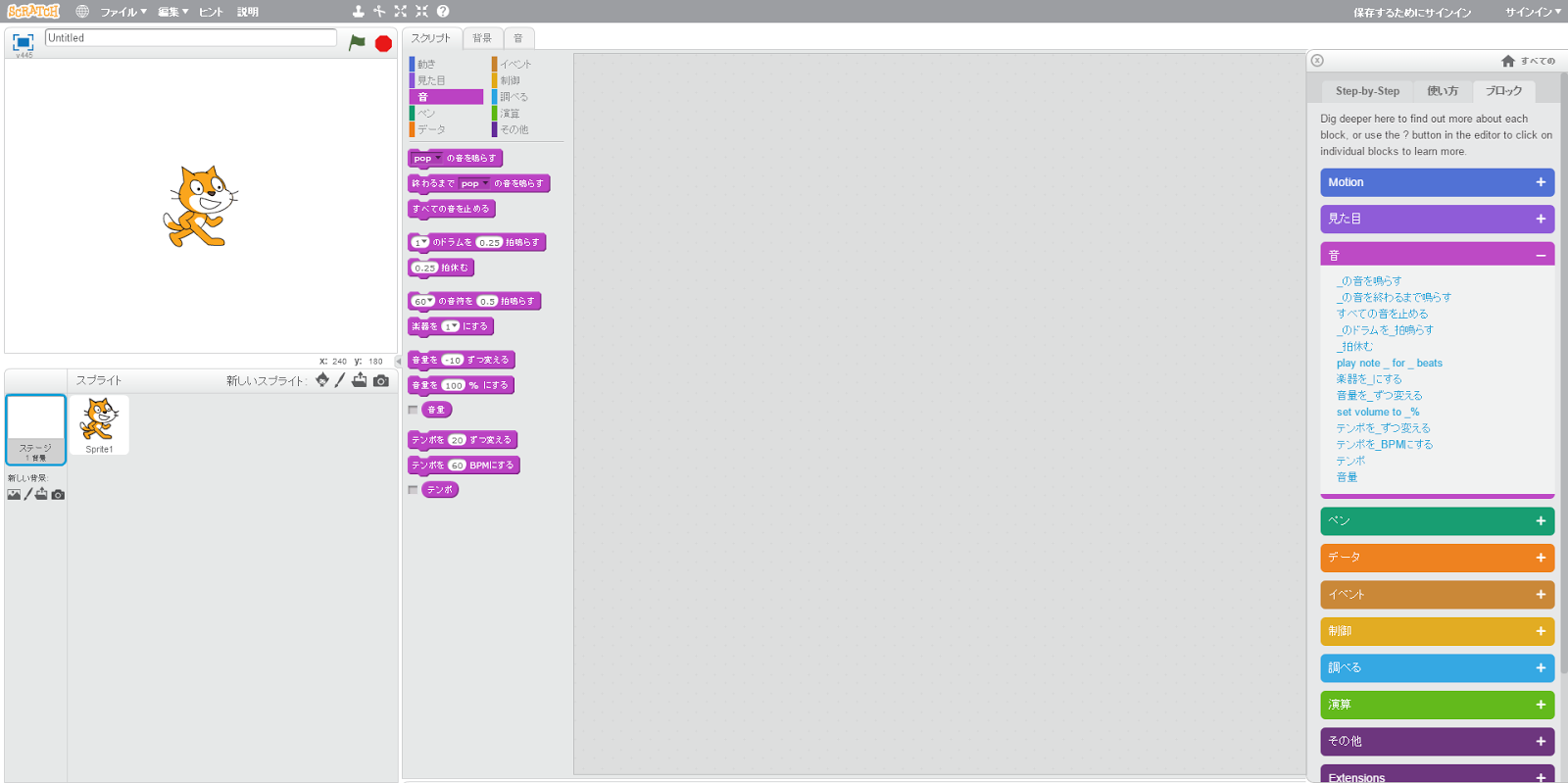Image resolution: width=1568 pixels, height=783 pixels.
Task: Expand the 制御 section in tips
Action: pyautogui.click(x=1438, y=631)
